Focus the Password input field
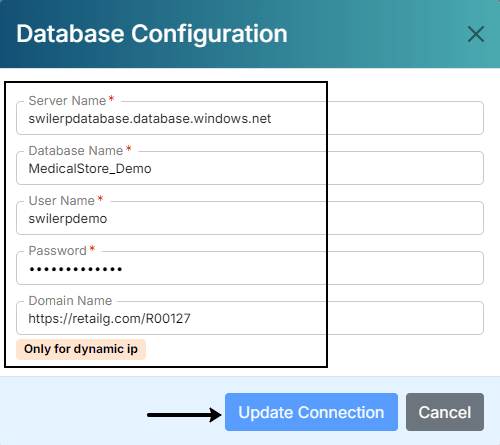 [x=250, y=268]
